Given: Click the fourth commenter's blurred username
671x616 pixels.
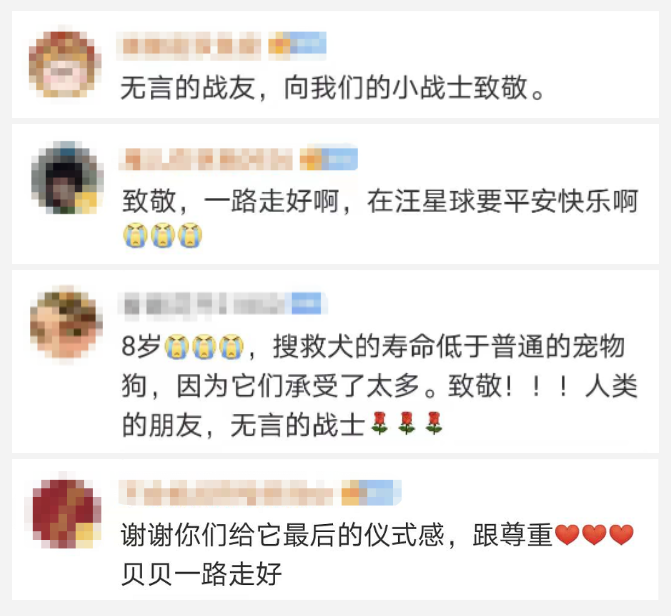Looking at the screenshot, I should (x=227, y=493).
